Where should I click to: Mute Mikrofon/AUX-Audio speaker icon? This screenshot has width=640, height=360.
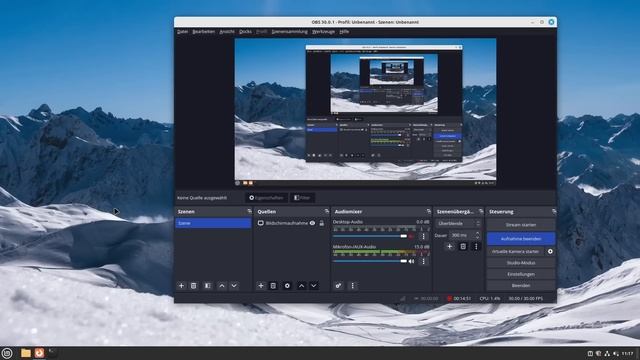[411, 261]
